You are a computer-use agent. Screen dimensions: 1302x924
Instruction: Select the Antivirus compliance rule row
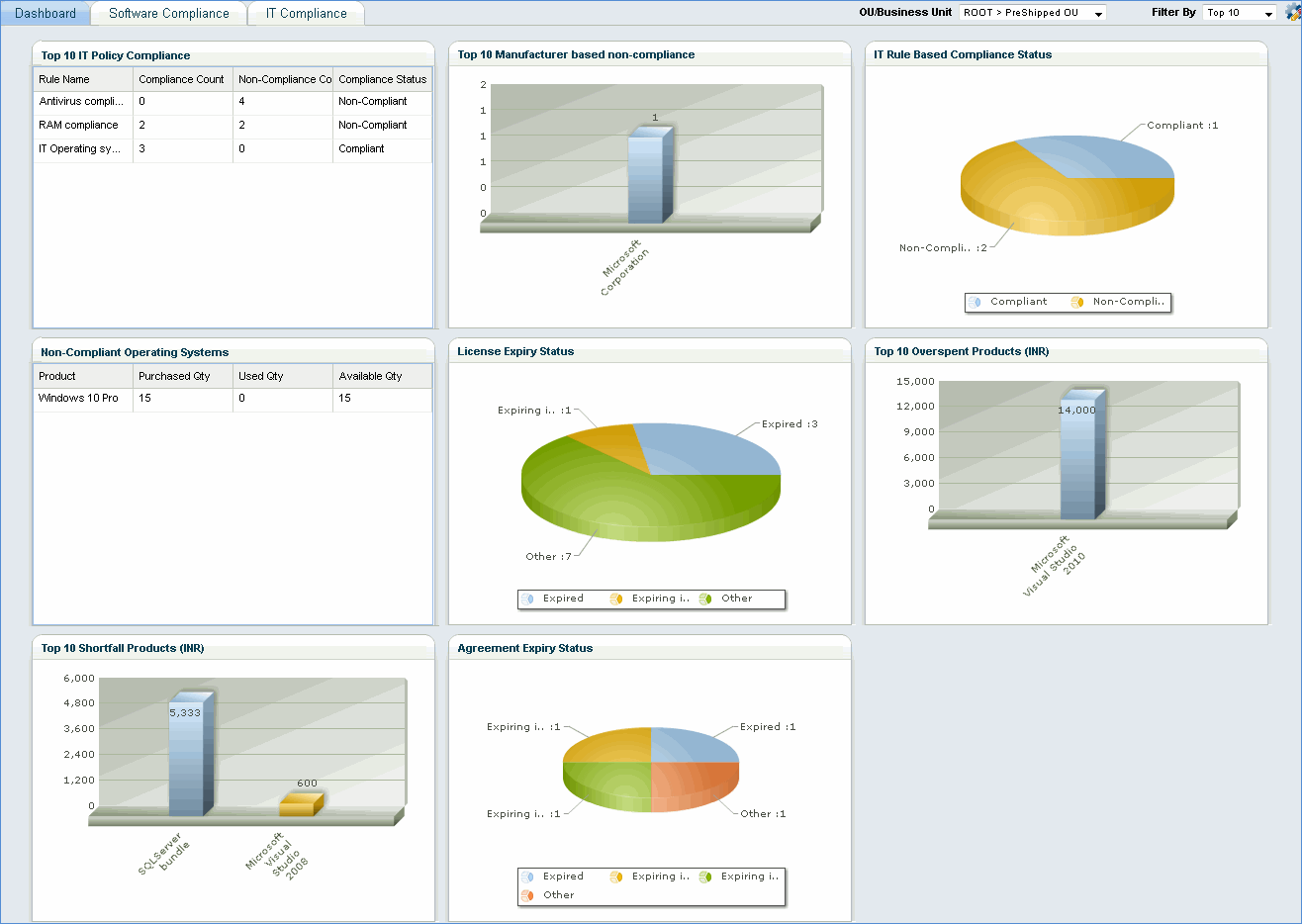click(82, 101)
